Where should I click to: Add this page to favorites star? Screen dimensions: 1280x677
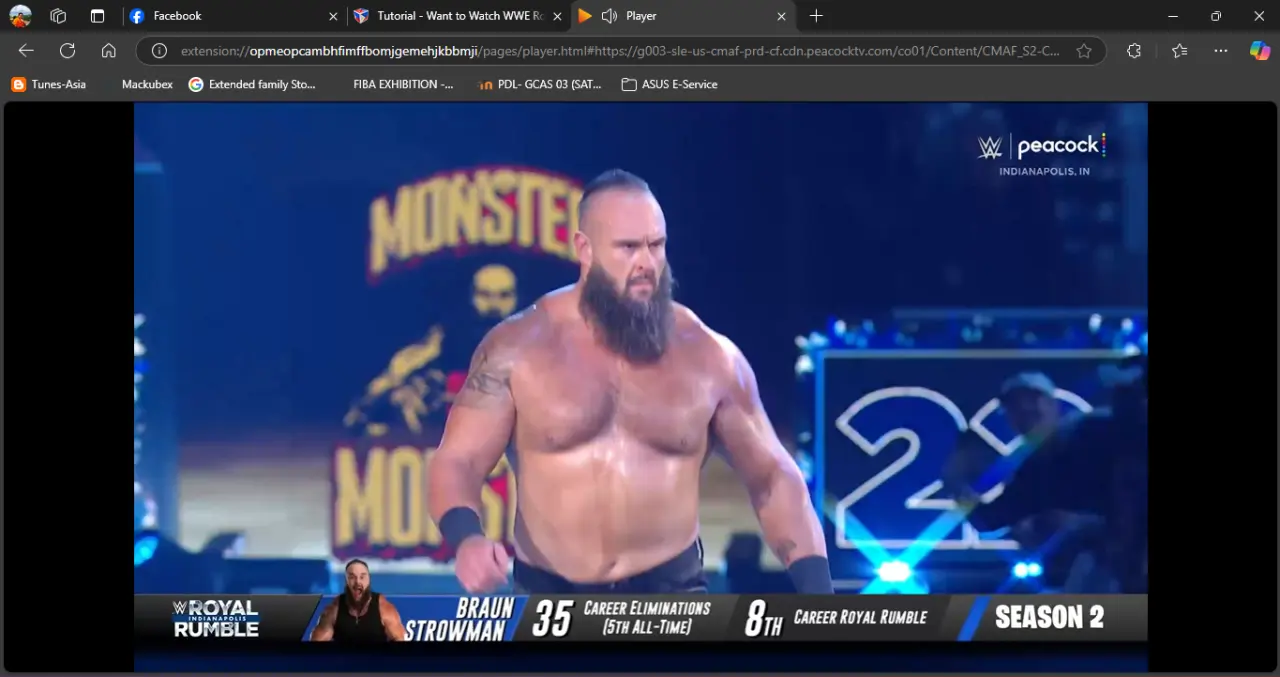point(1084,51)
